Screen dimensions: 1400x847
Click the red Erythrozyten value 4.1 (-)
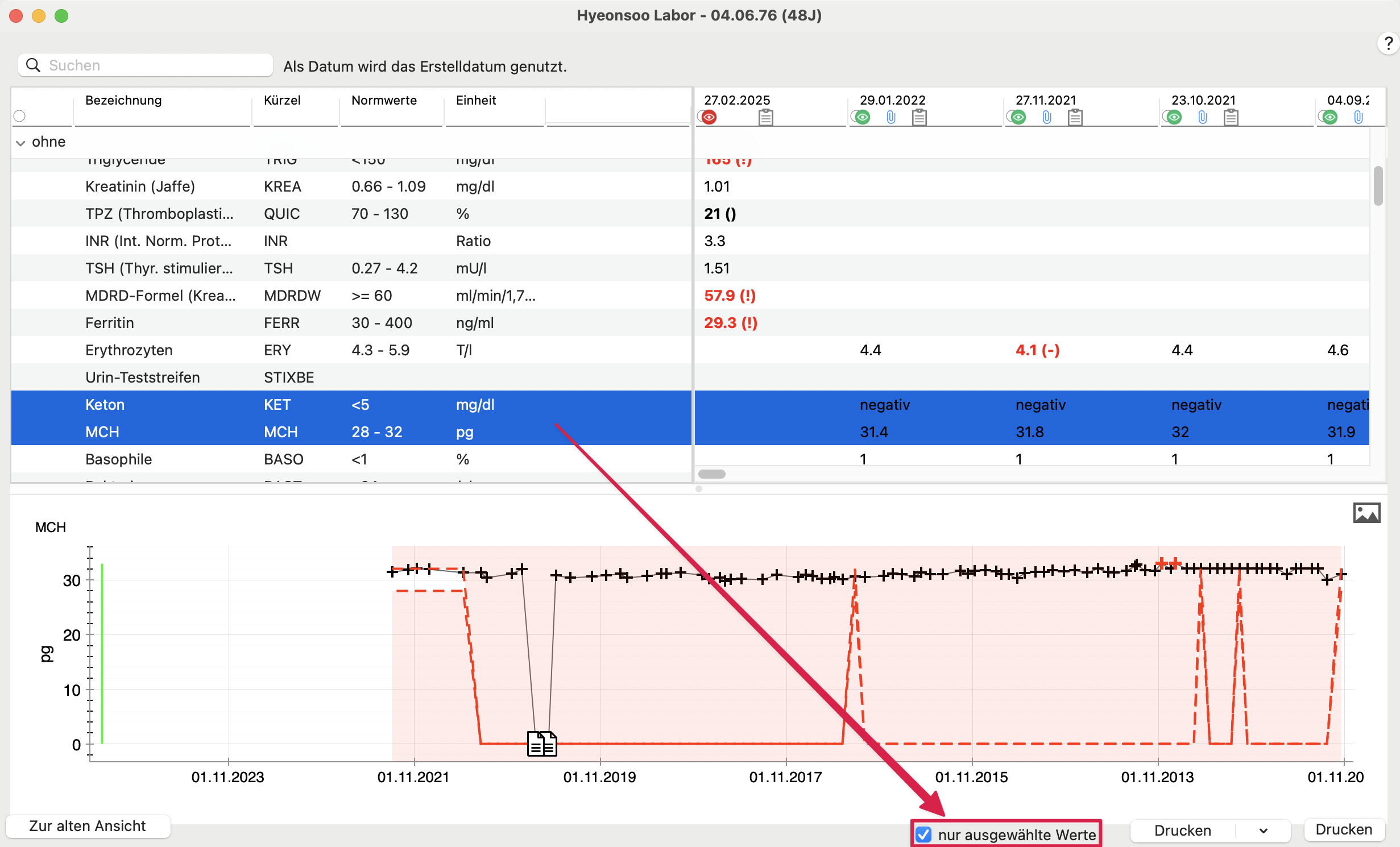pyautogui.click(x=1037, y=350)
